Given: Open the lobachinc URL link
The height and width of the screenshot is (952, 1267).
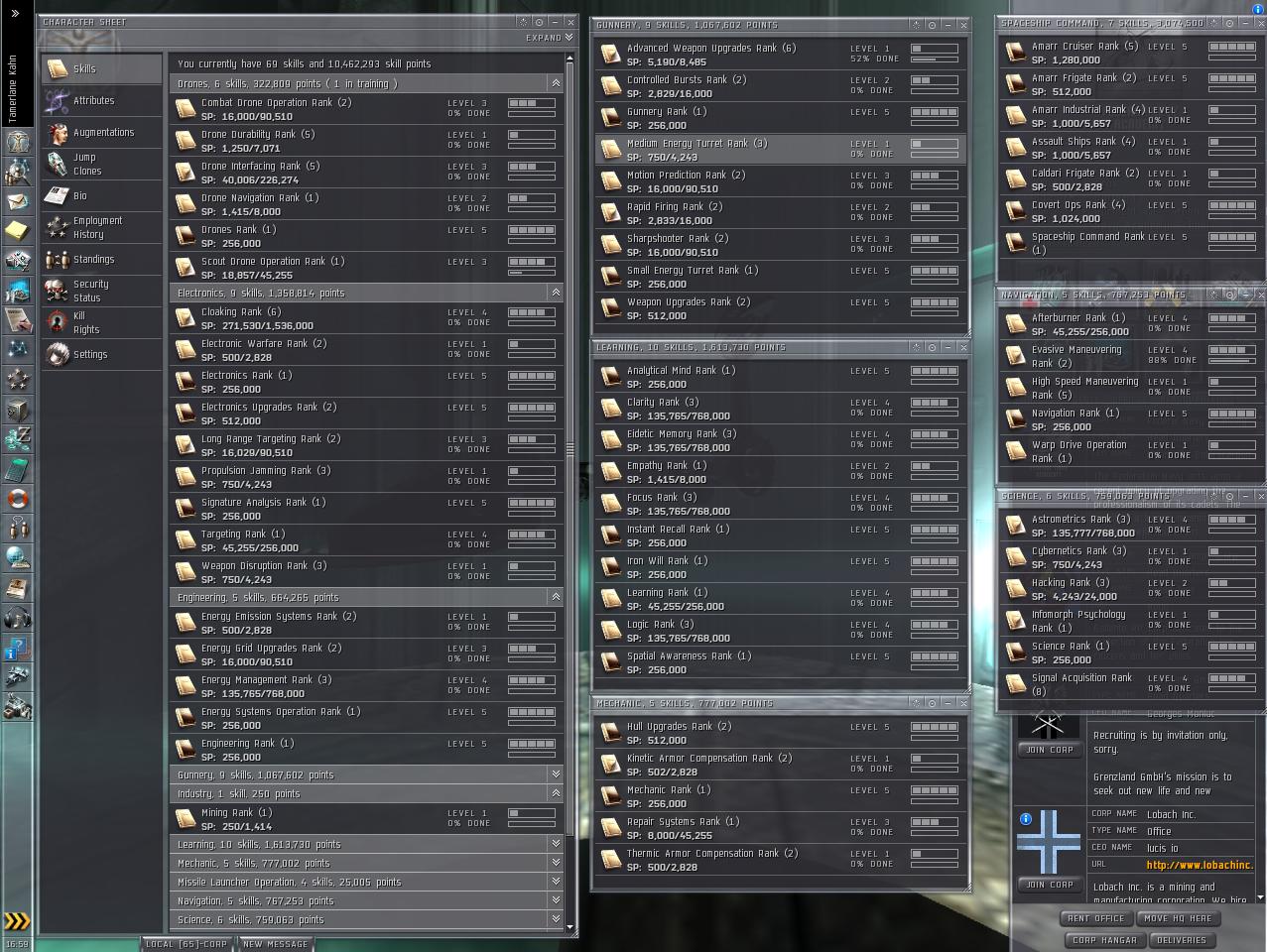Looking at the screenshot, I should pyautogui.click(x=1199, y=865).
